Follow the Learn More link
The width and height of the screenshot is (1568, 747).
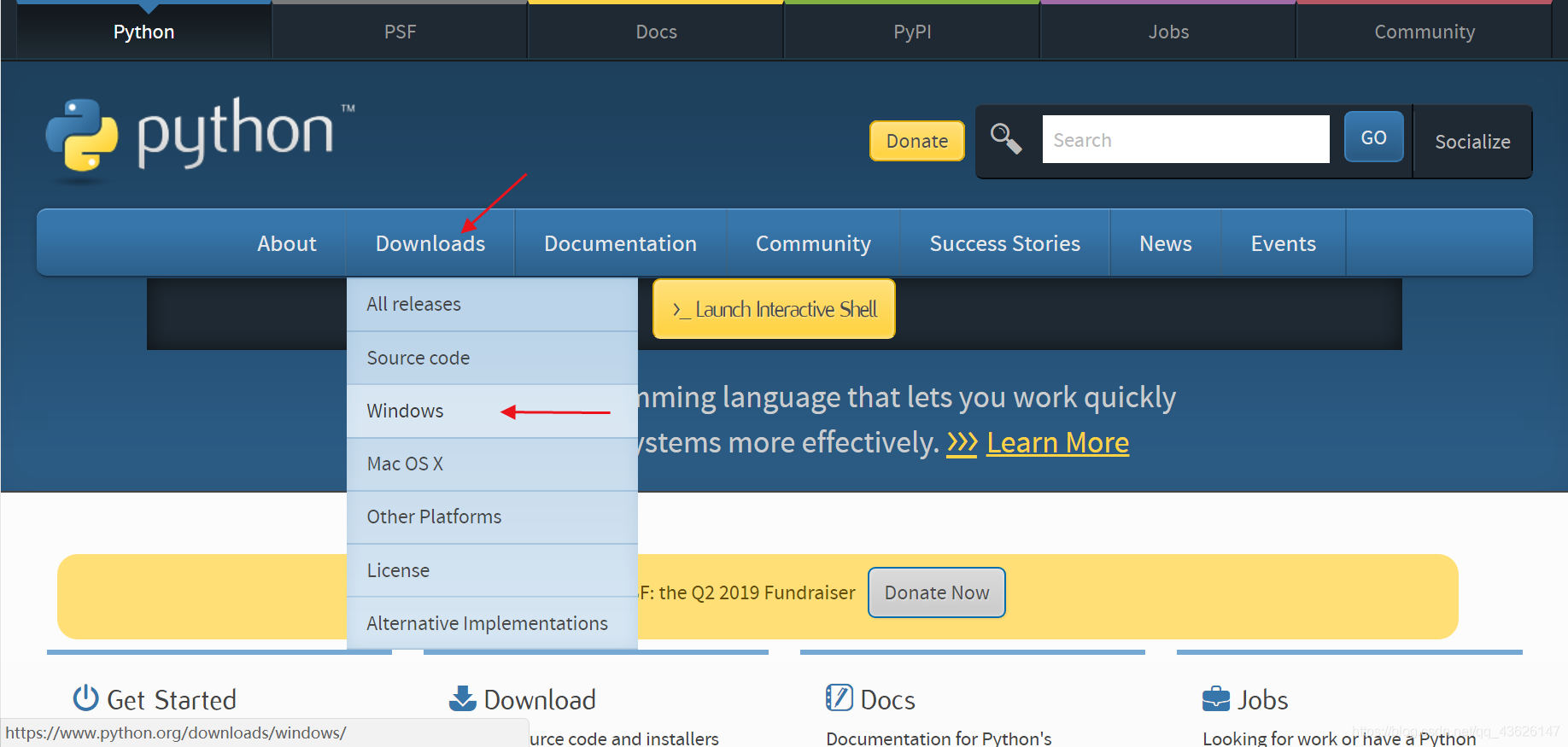pyautogui.click(x=1057, y=443)
